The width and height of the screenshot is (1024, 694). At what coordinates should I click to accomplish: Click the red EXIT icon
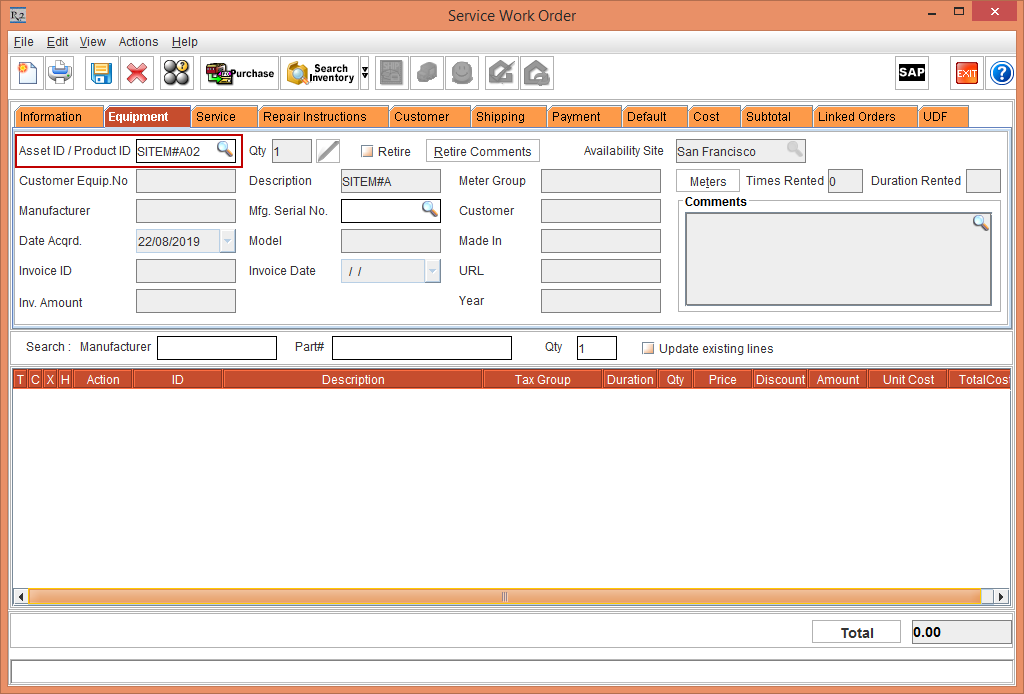(x=966, y=73)
